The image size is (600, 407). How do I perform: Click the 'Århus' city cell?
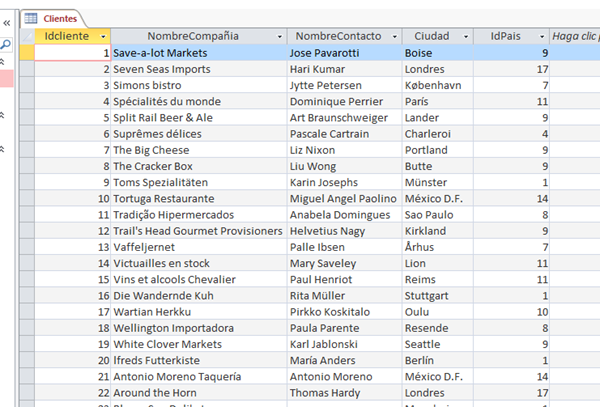(438, 247)
